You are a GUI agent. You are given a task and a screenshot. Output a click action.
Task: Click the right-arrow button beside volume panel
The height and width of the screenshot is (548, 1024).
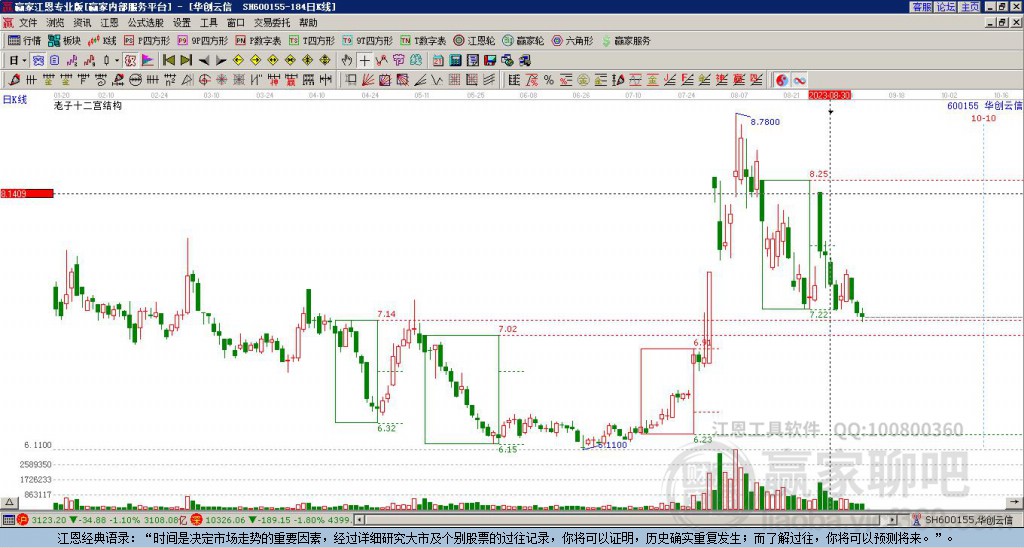1014,502
